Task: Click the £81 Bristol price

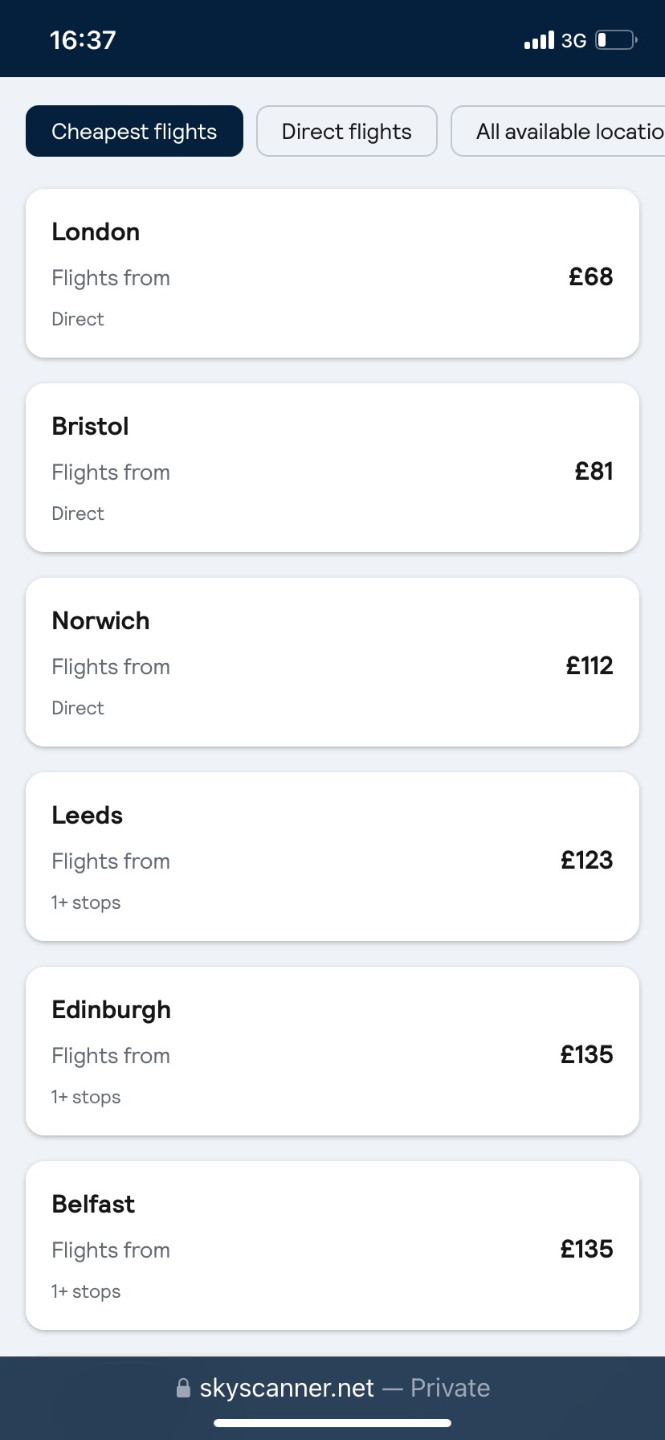Action: (x=593, y=471)
